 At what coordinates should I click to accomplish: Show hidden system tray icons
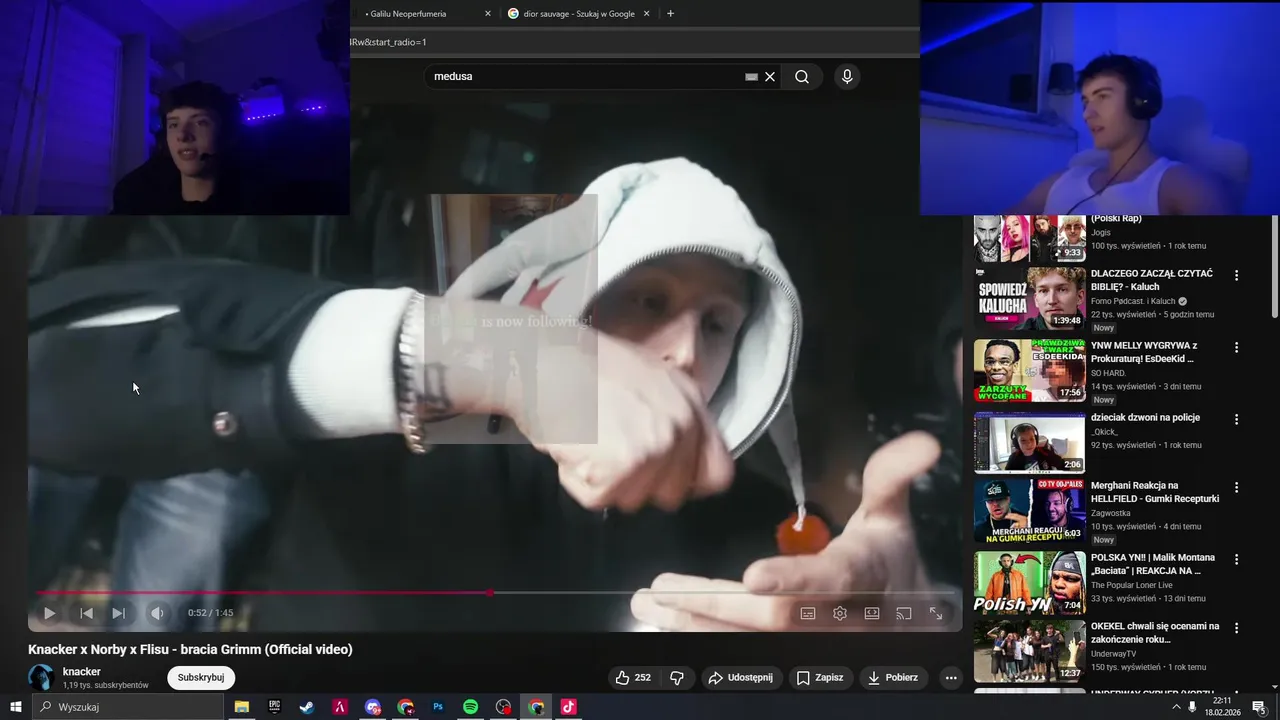1176,707
